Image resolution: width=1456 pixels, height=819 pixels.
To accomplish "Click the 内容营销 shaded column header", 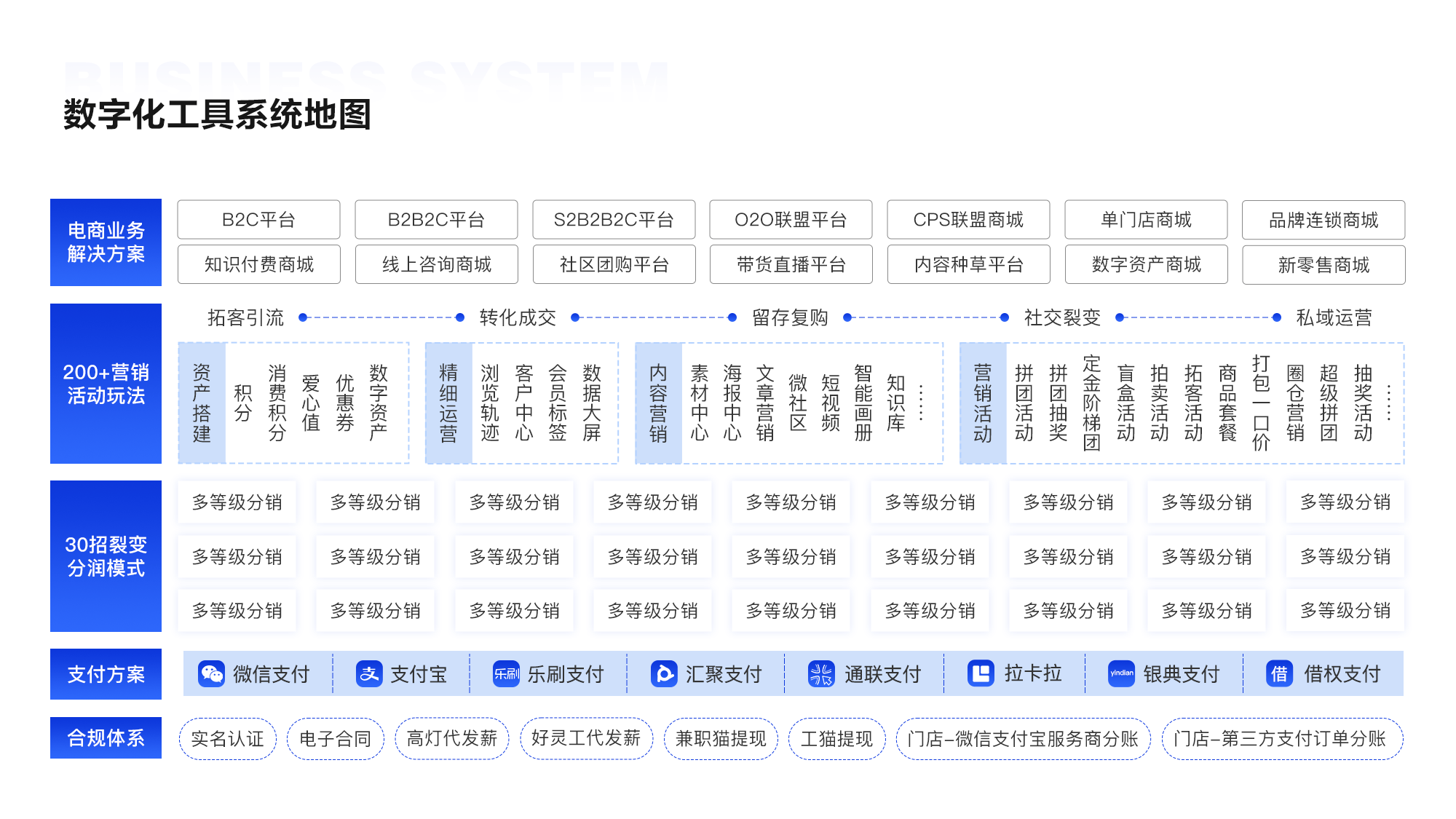I will pos(659,403).
